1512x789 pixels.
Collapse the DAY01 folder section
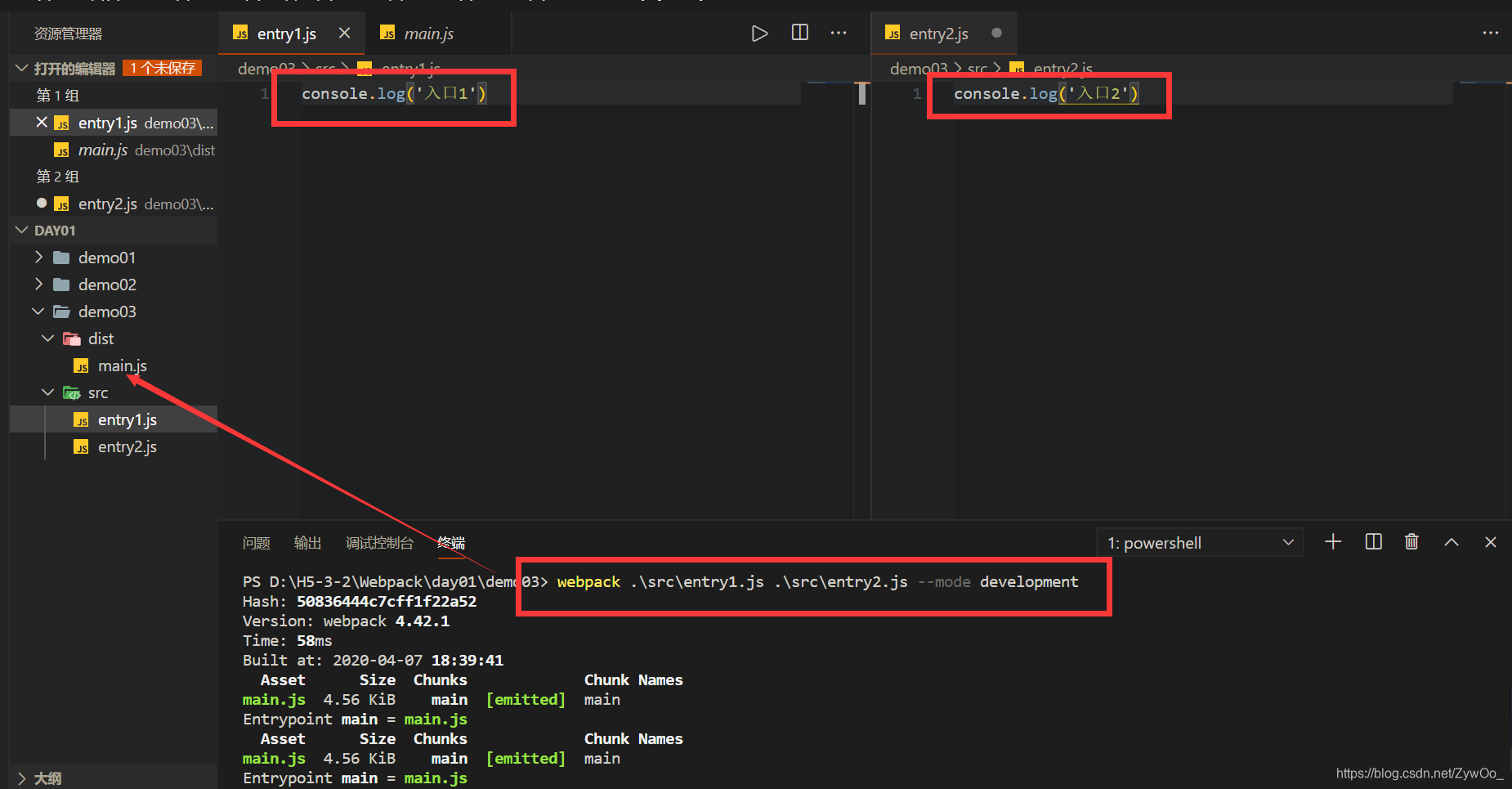pos(22,231)
